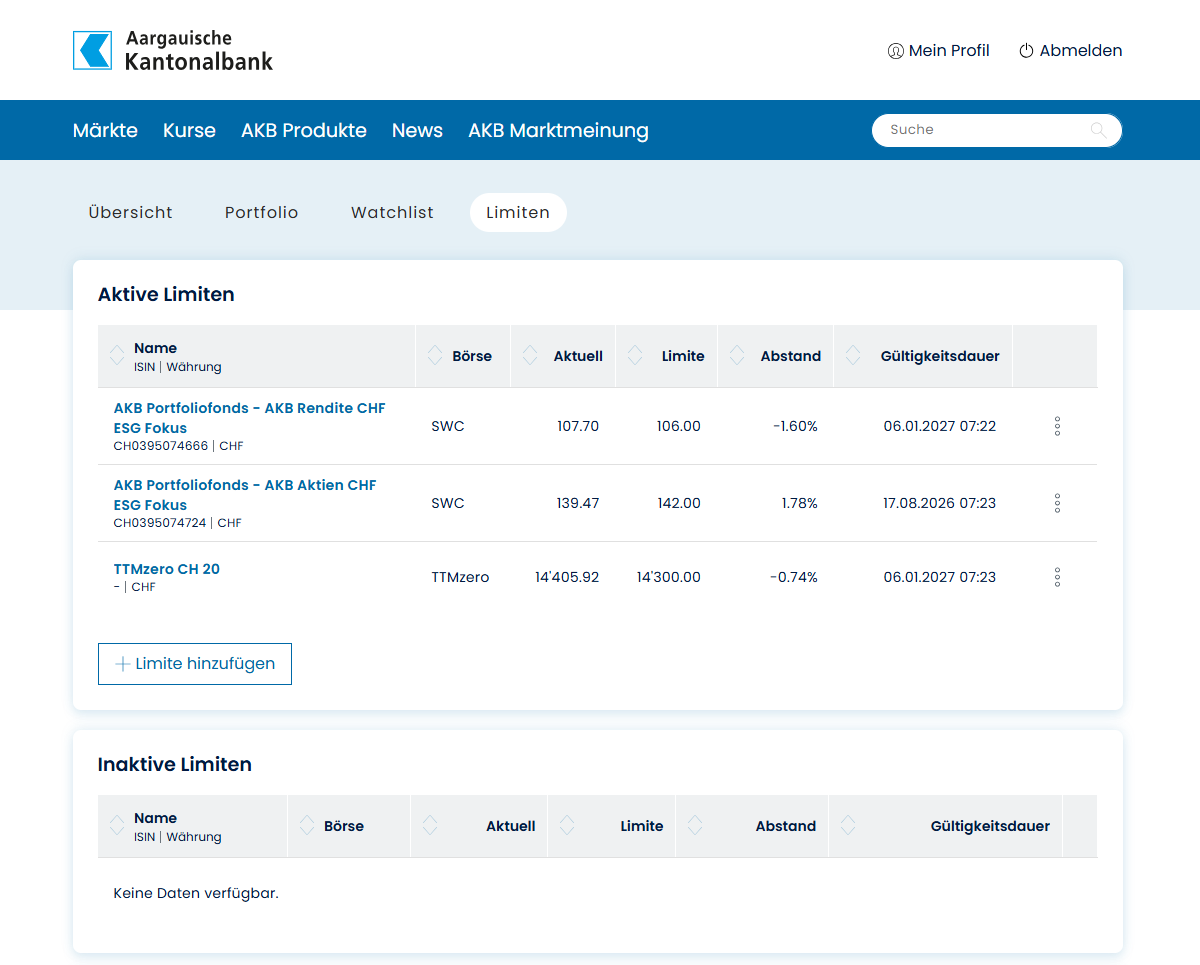The image size is (1200, 965).
Task: Click current value 14'405.92
Action: tap(567, 577)
